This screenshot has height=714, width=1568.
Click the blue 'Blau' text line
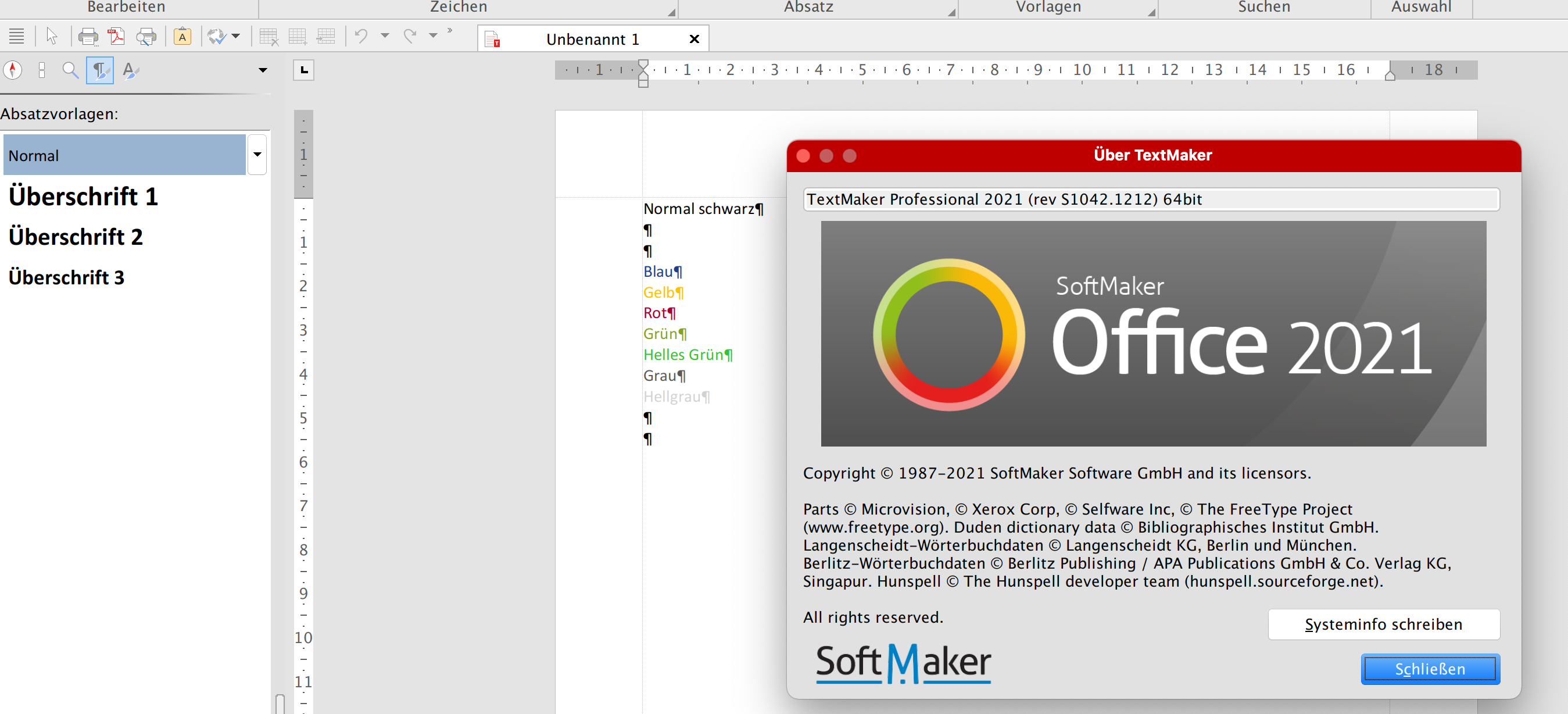coord(663,271)
